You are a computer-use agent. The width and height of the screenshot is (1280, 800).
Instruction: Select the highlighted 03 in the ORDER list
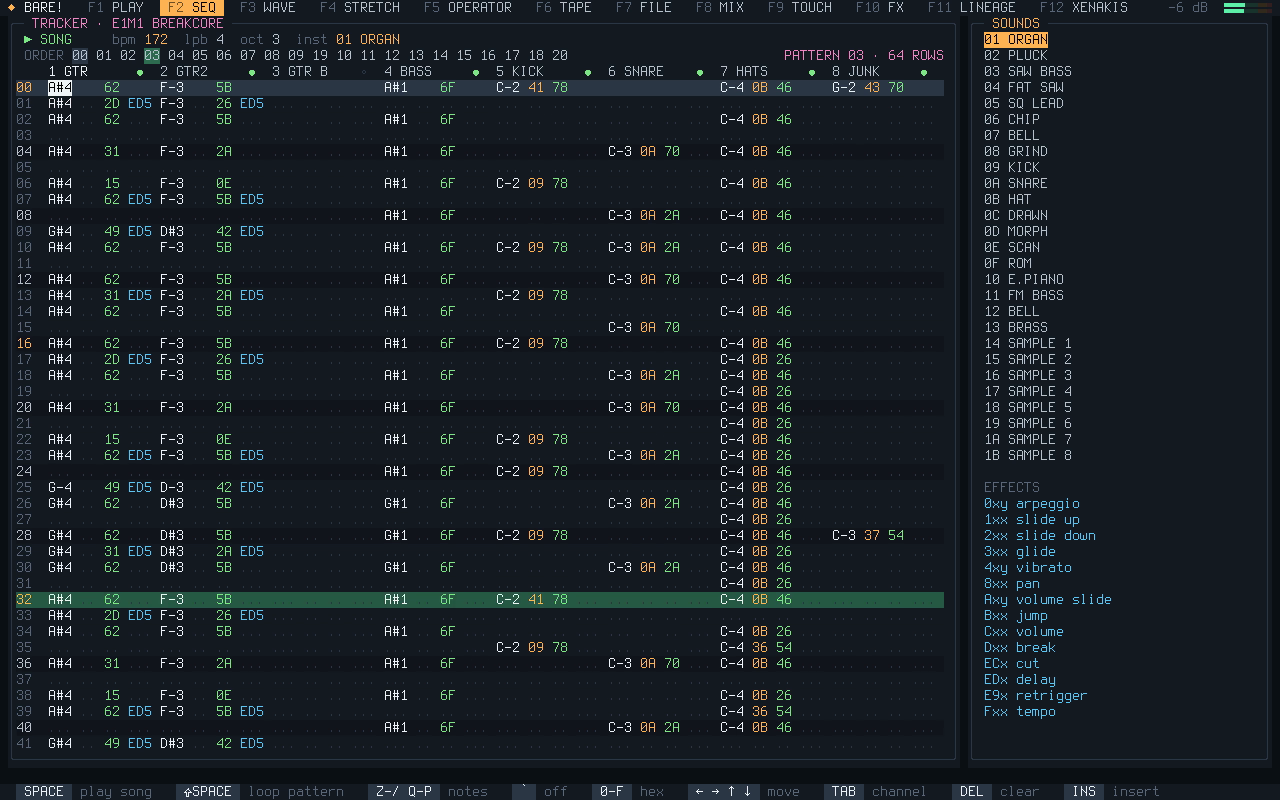click(x=152, y=55)
